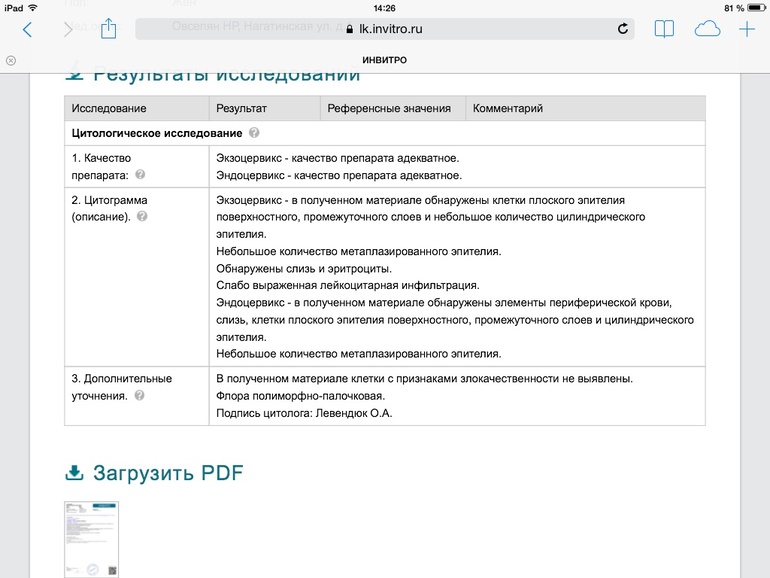The height and width of the screenshot is (578, 770).
Task: Open the PDF report thumbnail
Action: [91, 539]
